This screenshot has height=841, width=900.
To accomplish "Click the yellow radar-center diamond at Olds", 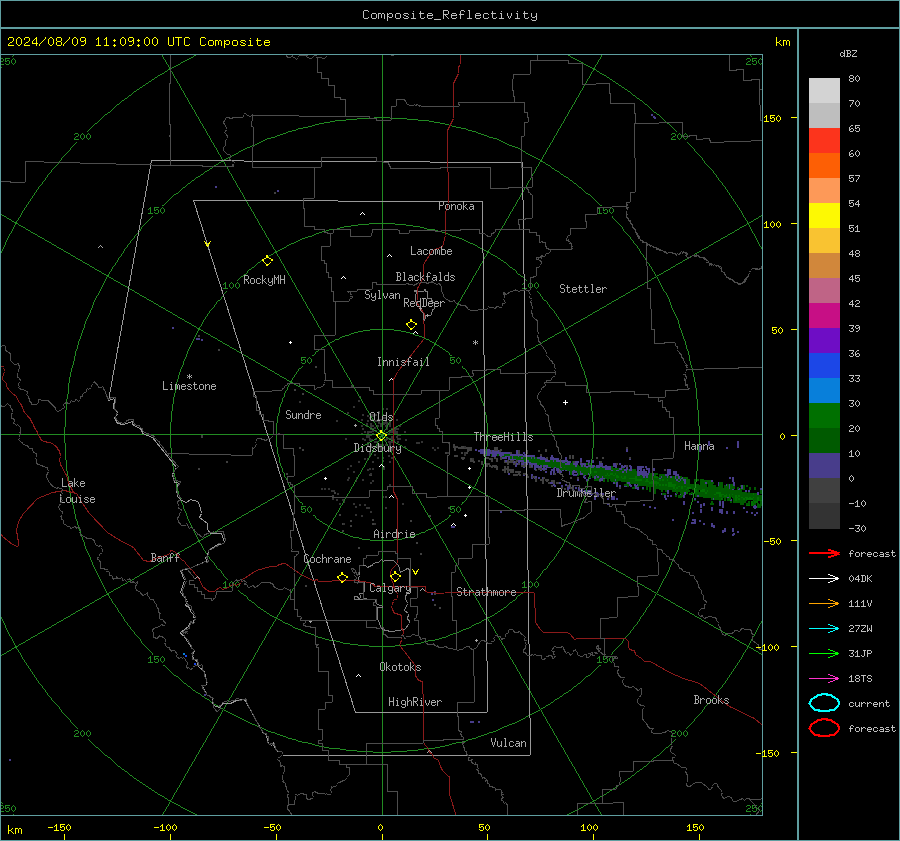I will pos(381,436).
